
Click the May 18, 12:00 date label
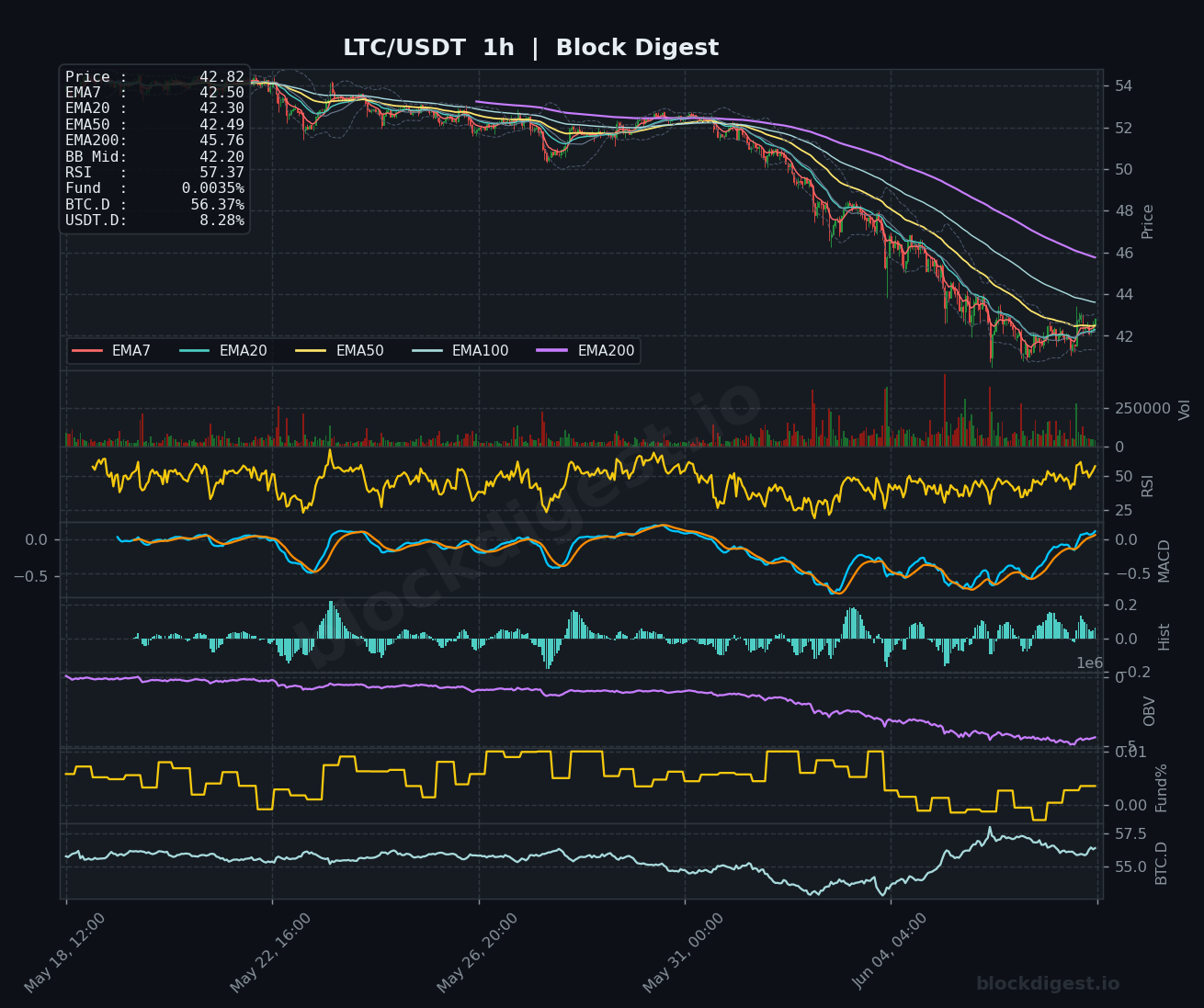tap(64, 952)
